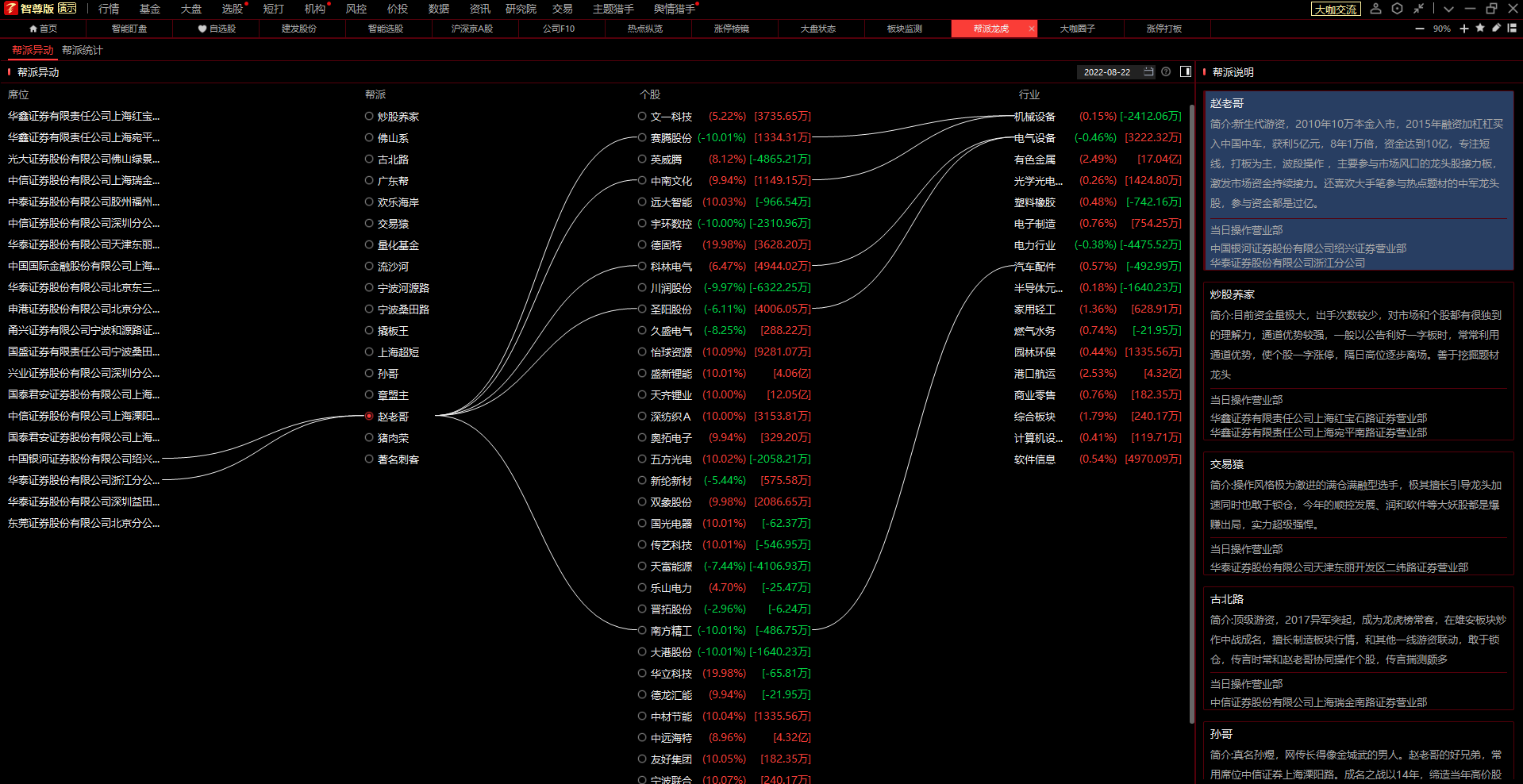Screen dimensions: 1523x784
Task: Select the 中南文化 stock radio
Action: 642,180
